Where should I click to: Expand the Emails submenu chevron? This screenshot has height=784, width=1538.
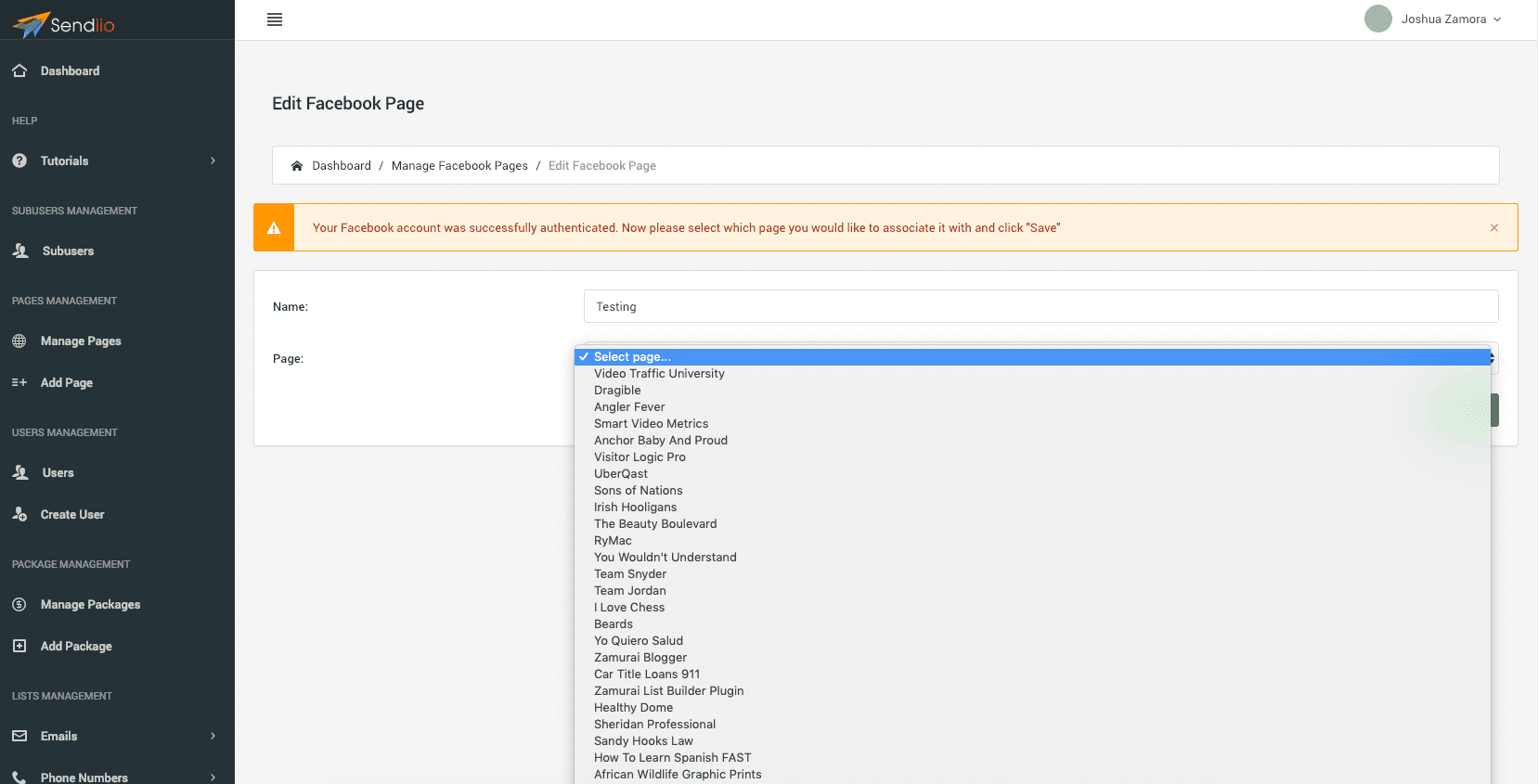(213, 736)
